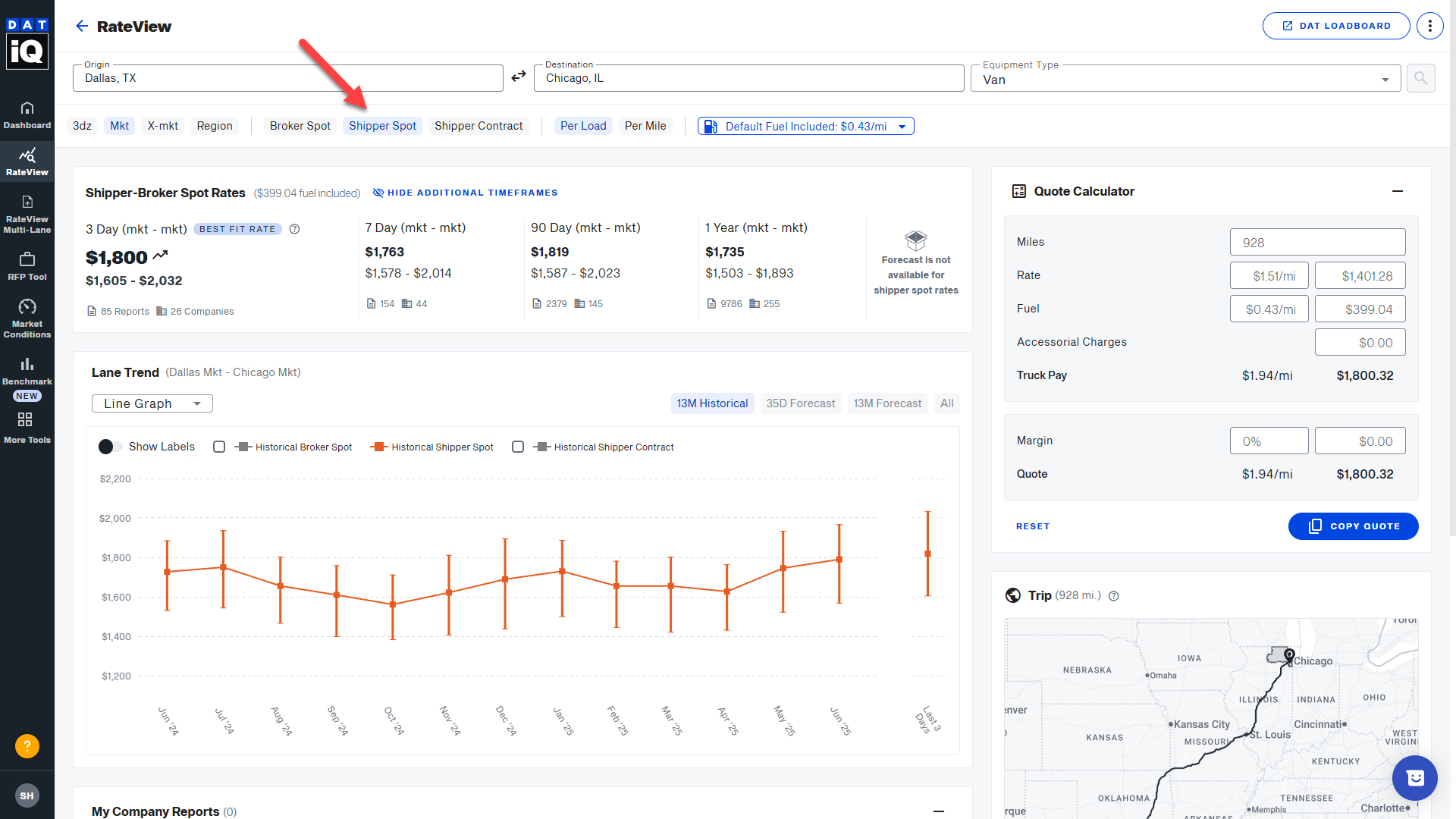Hide additional timeframes

point(465,193)
